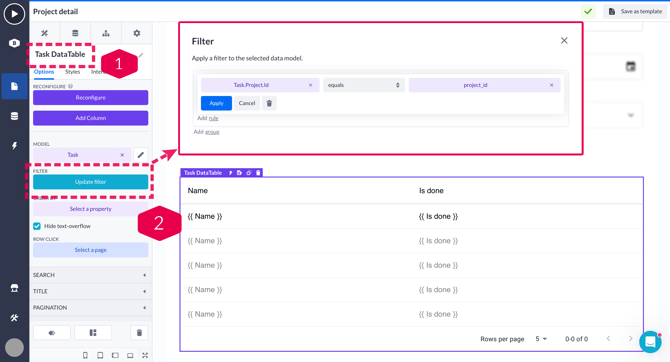Screen dimensions: 670x362
Task: Switch to the landscape tablet viewport icon
Action: [x=115, y=355]
